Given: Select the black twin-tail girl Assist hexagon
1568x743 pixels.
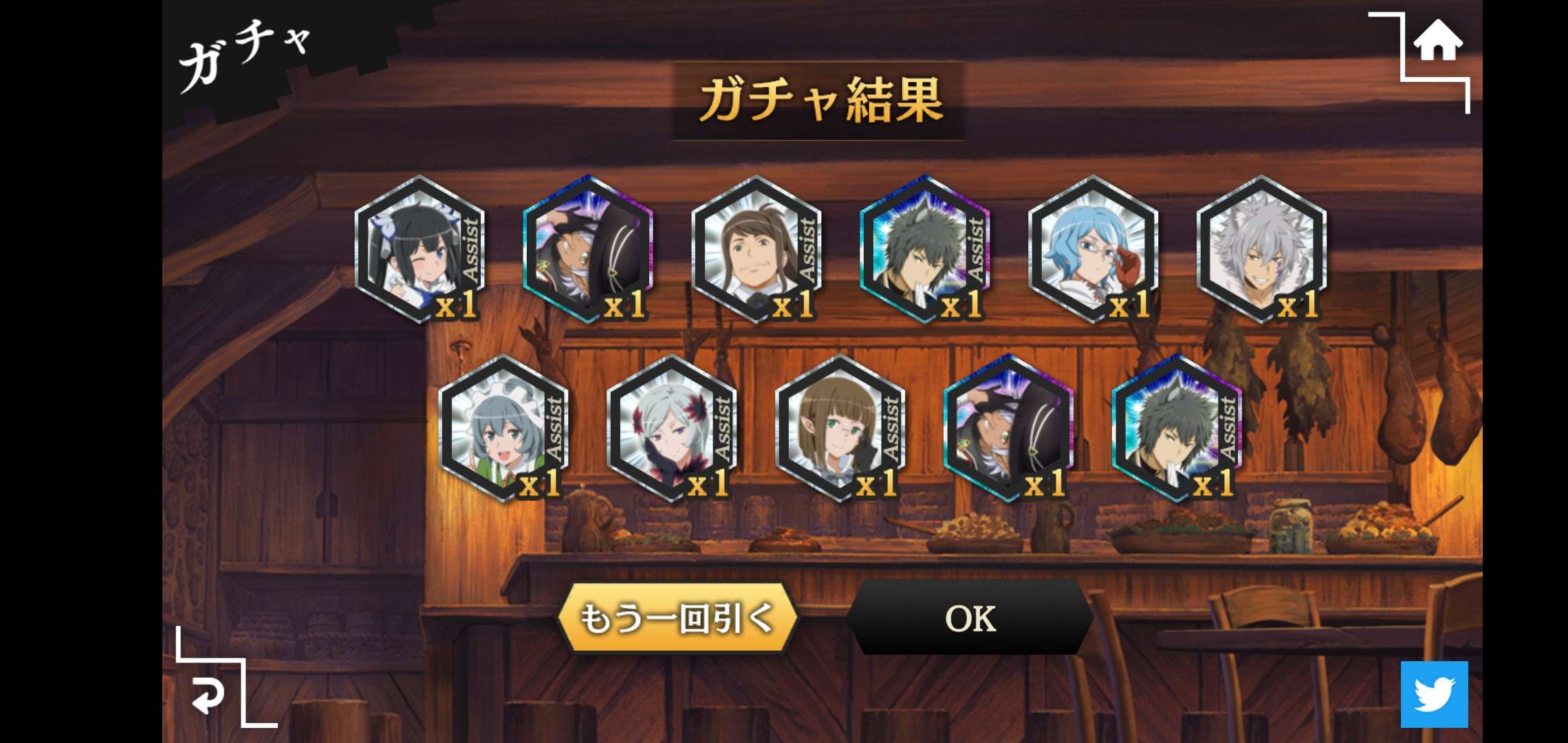Looking at the screenshot, I should pos(420,249).
